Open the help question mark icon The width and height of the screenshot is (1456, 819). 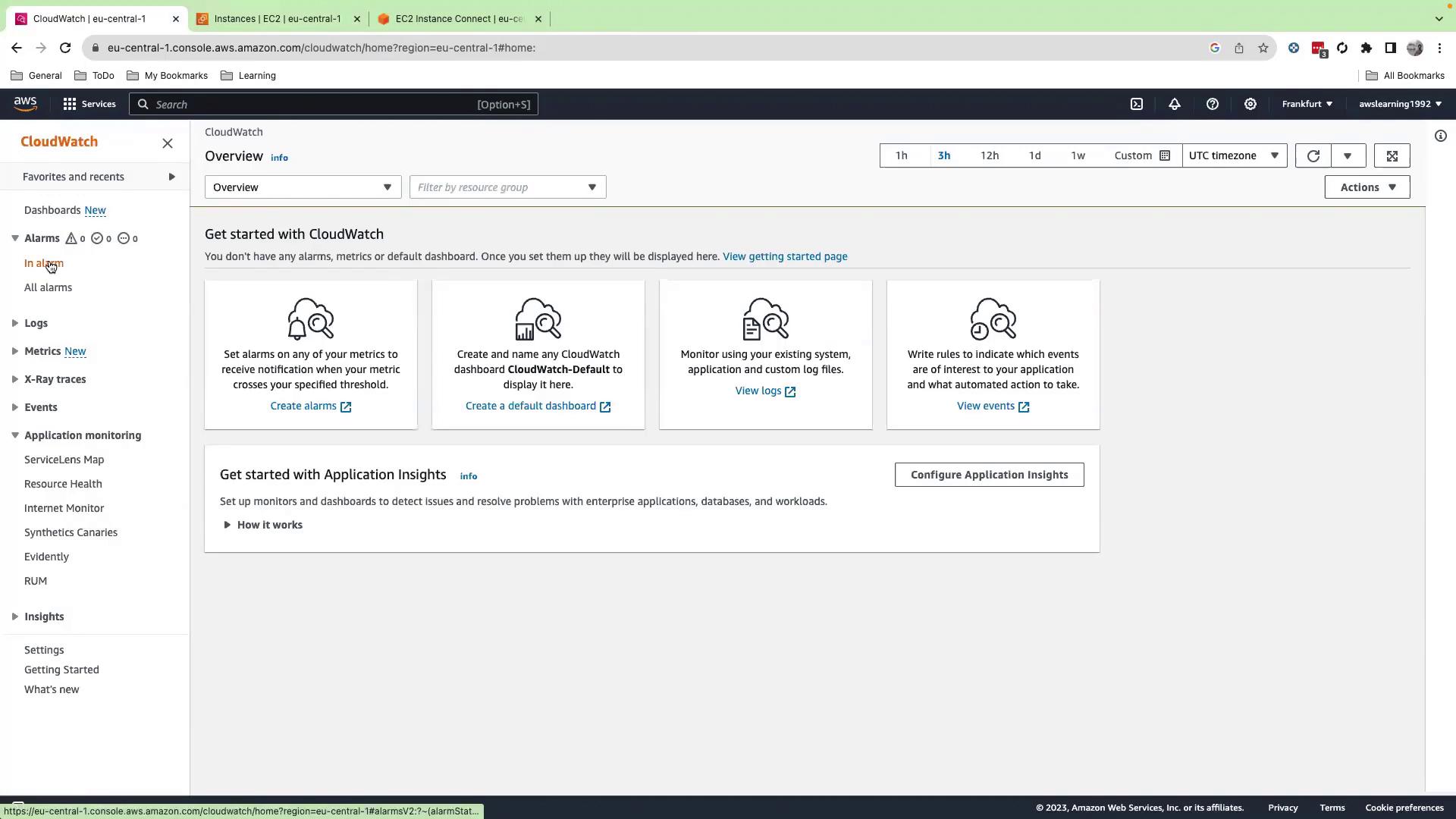[1212, 104]
